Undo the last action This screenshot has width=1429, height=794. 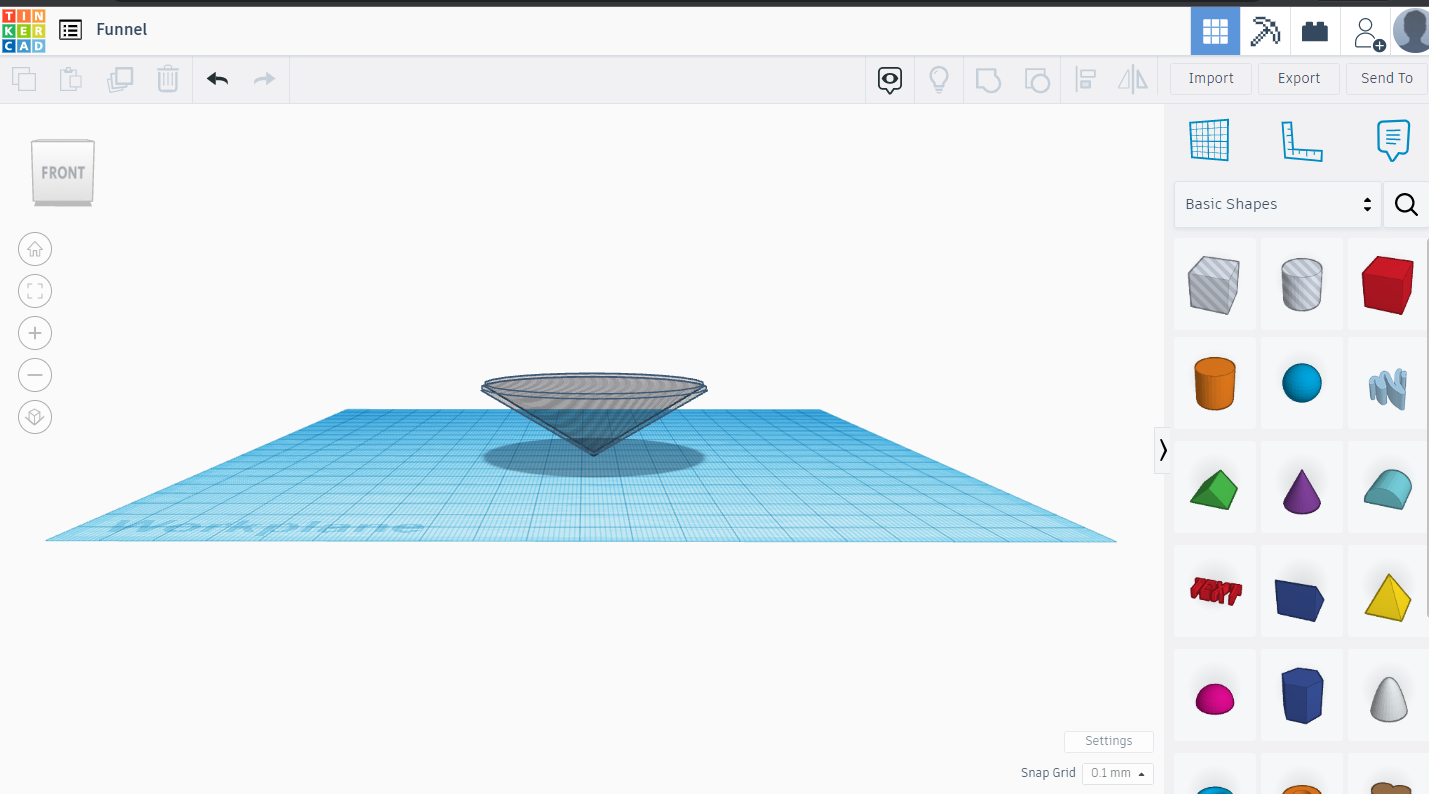pyautogui.click(x=217, y=79)
